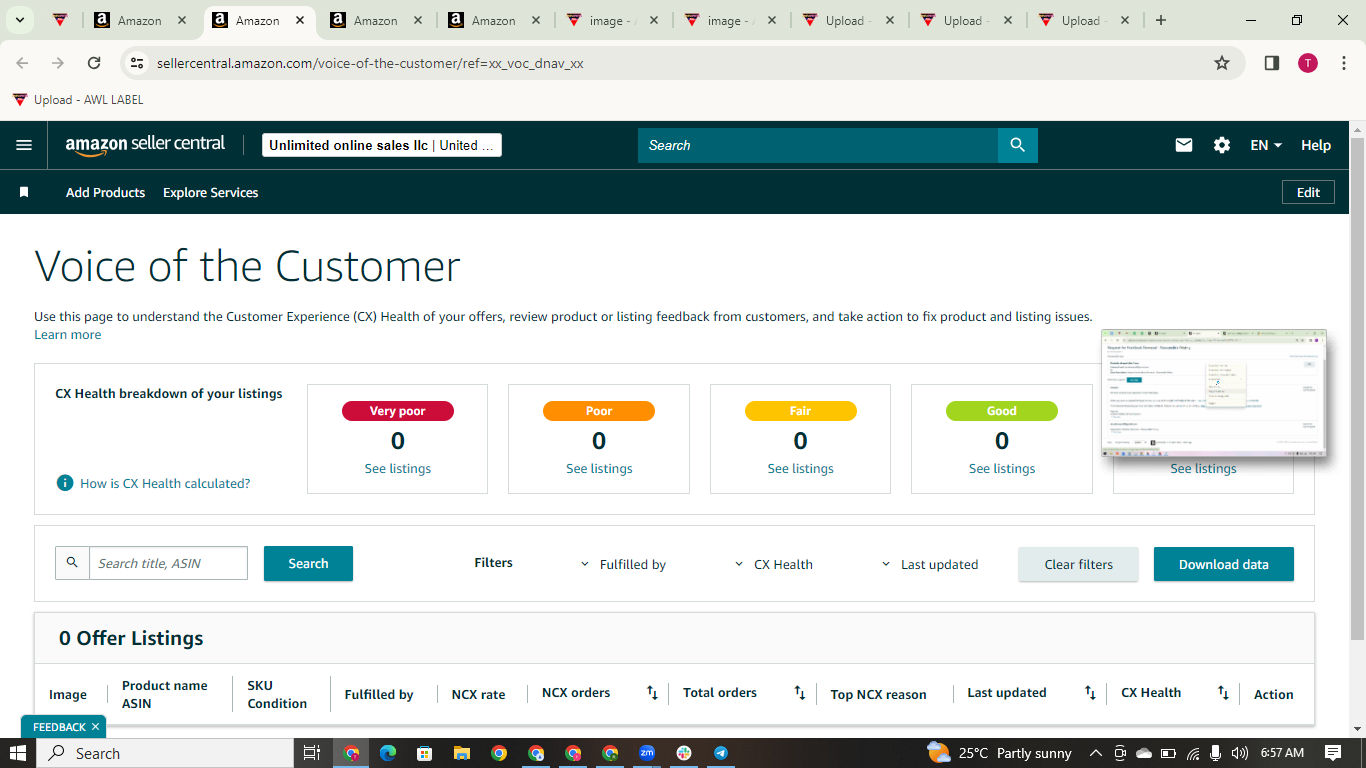Click the page vertical scrollbar
1366x768 pixels.
(x=1357, y=390)
